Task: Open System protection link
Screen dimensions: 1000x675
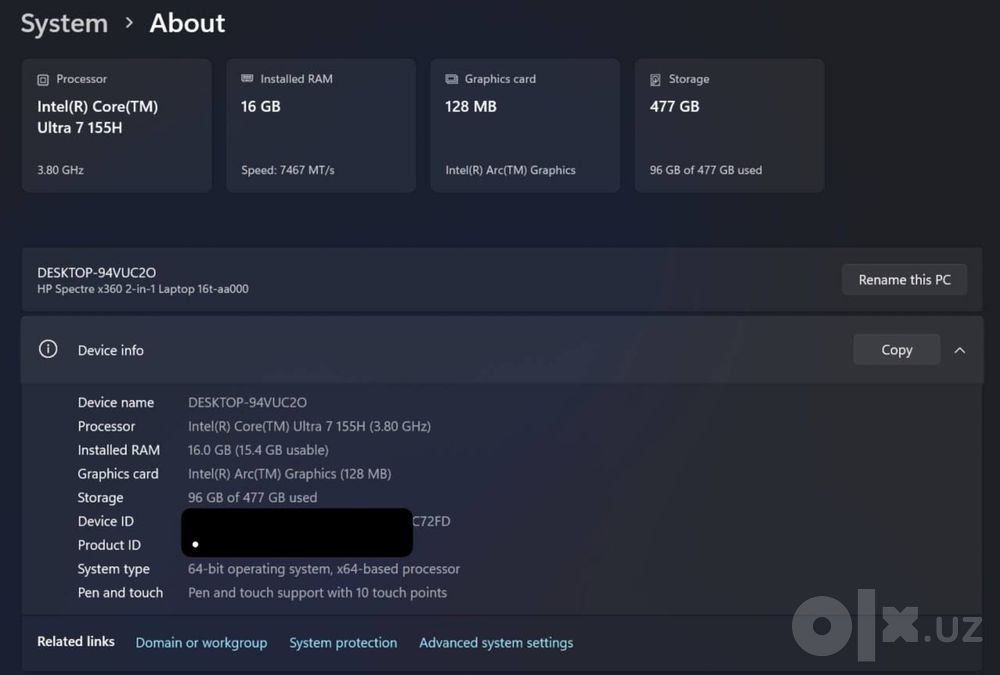Action: coord(343,642)
